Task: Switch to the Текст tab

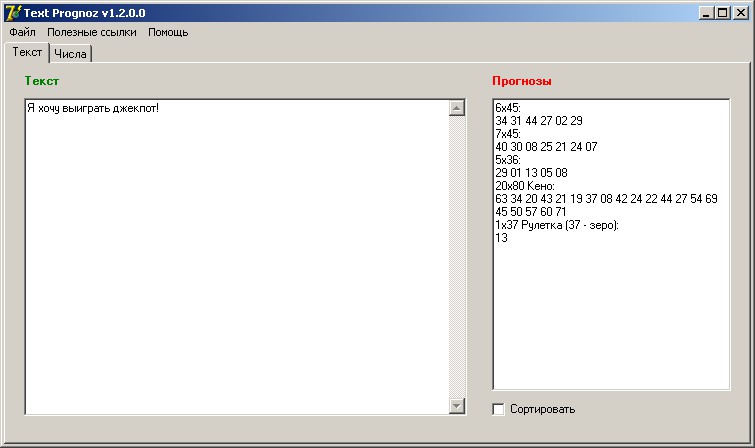Action: tap(27, 52)
